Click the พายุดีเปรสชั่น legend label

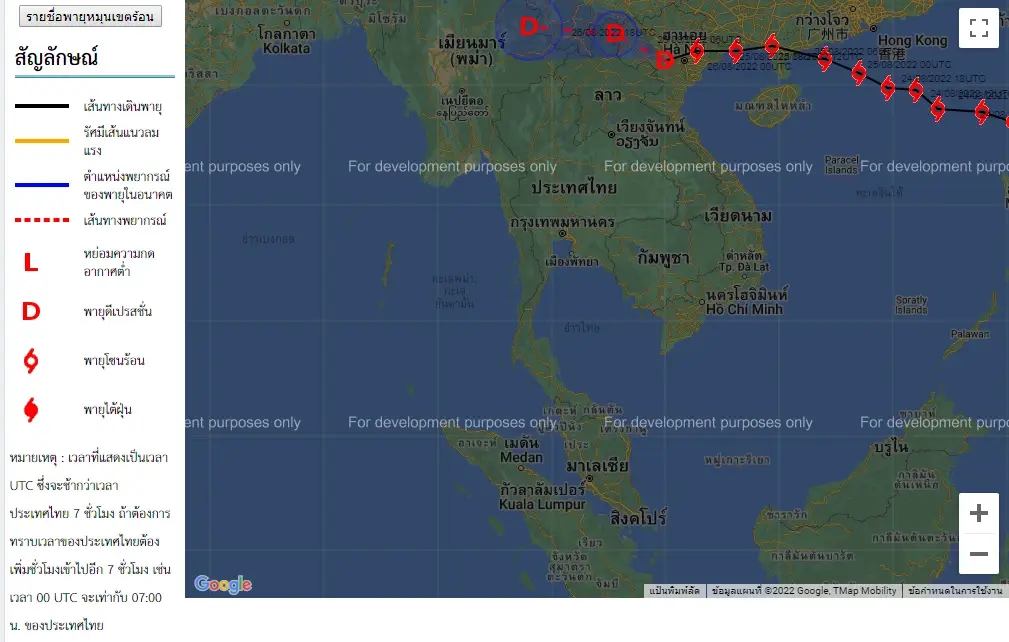point(118,311)
